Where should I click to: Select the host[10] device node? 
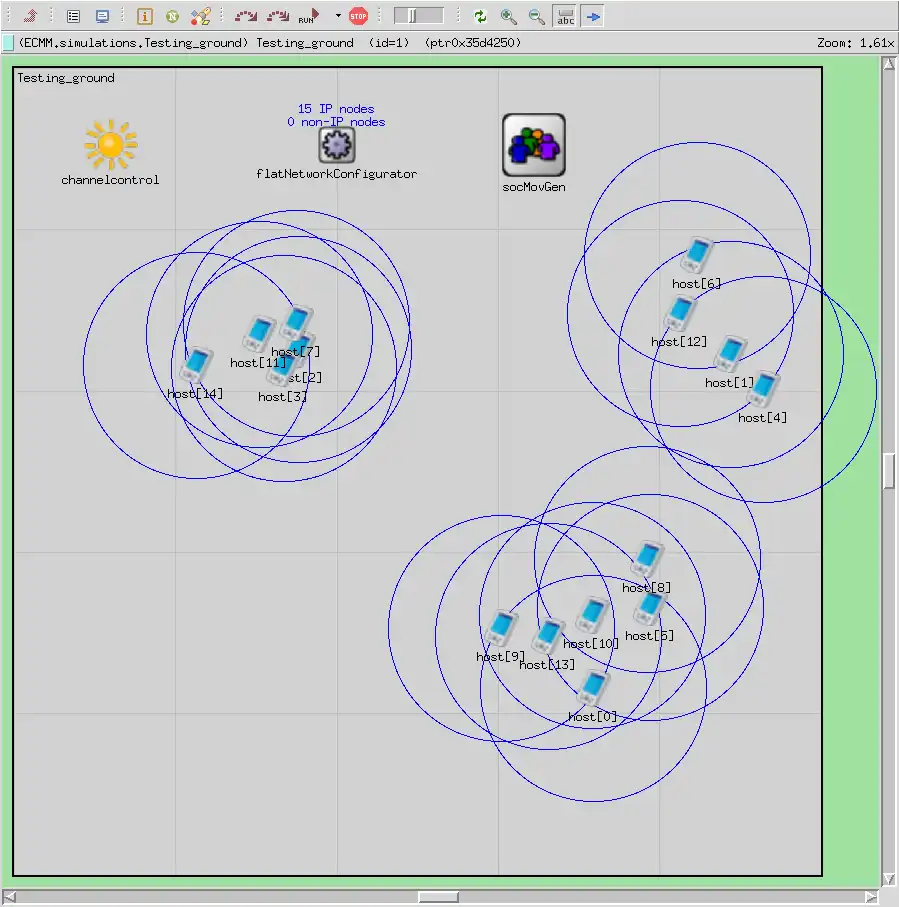pyautogui.click(x=592, y=615)
